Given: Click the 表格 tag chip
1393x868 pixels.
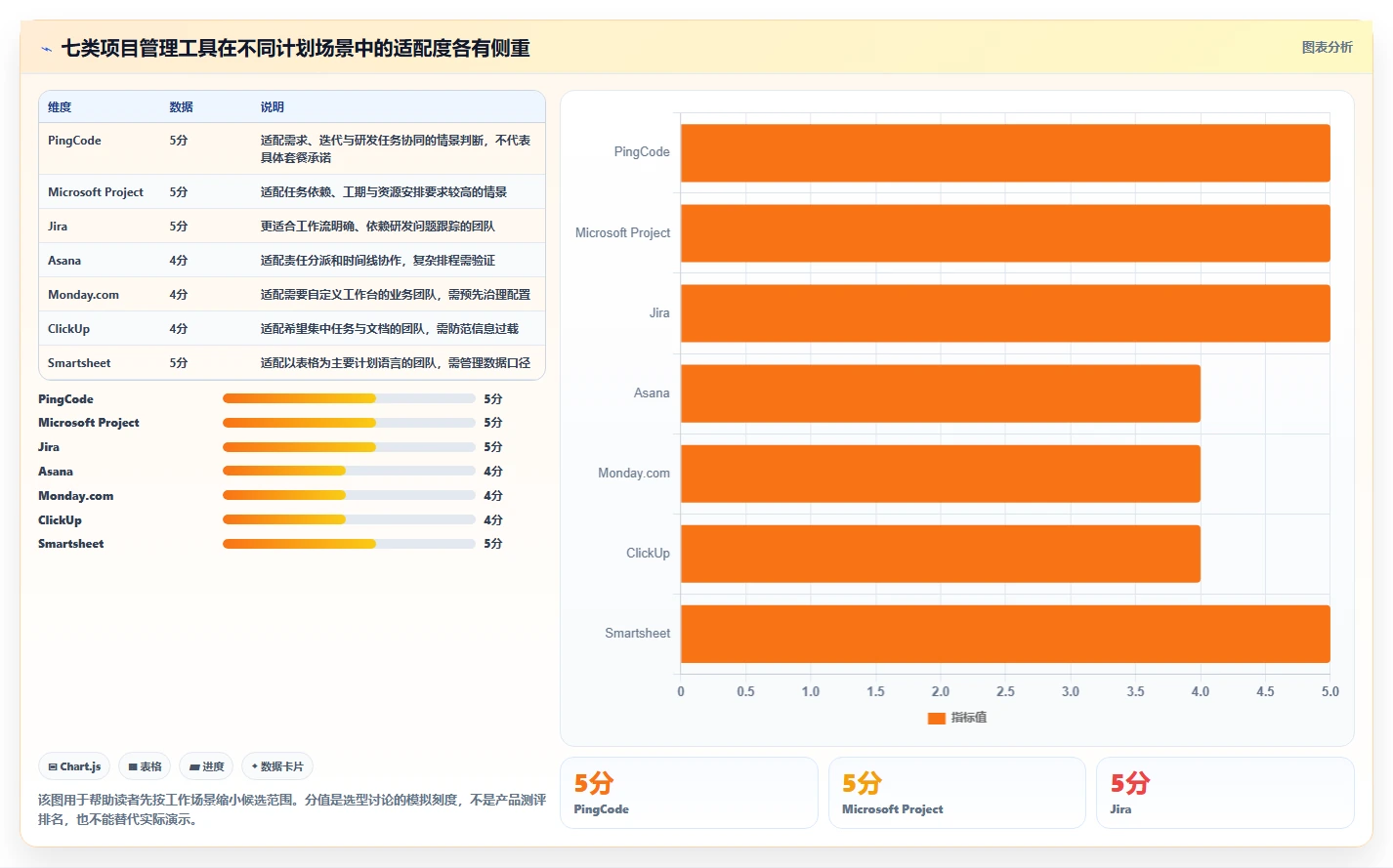Looking at the screenshot, I should 145,766.
